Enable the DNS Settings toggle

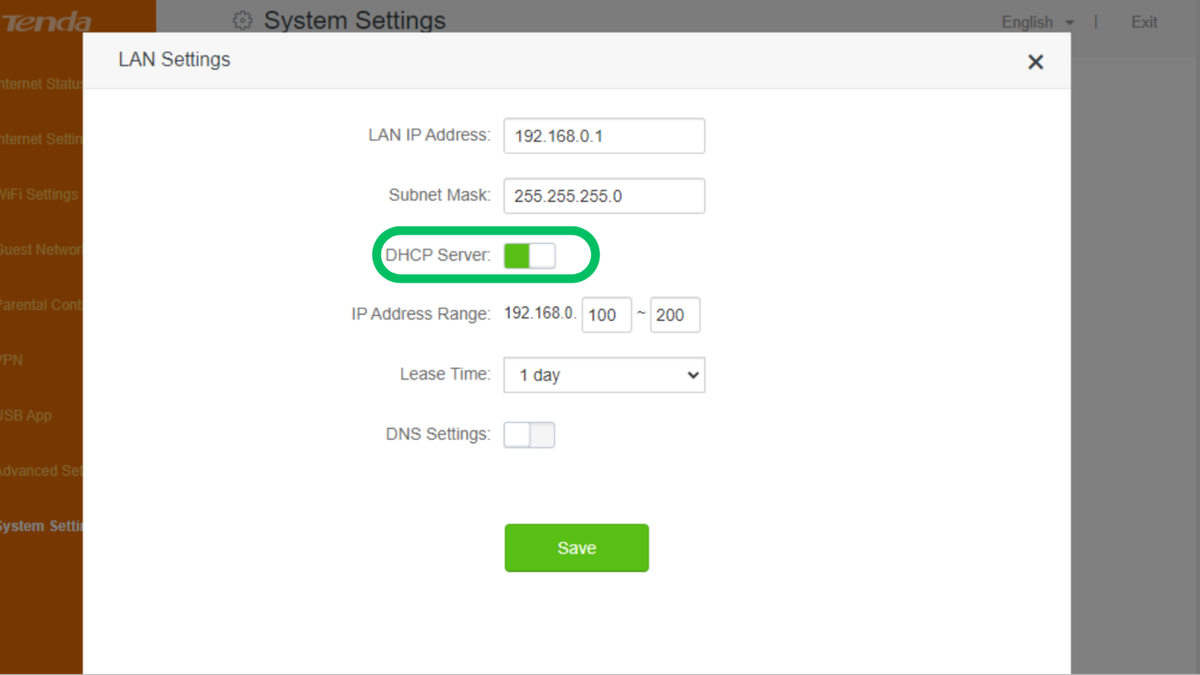click(529, 434)
